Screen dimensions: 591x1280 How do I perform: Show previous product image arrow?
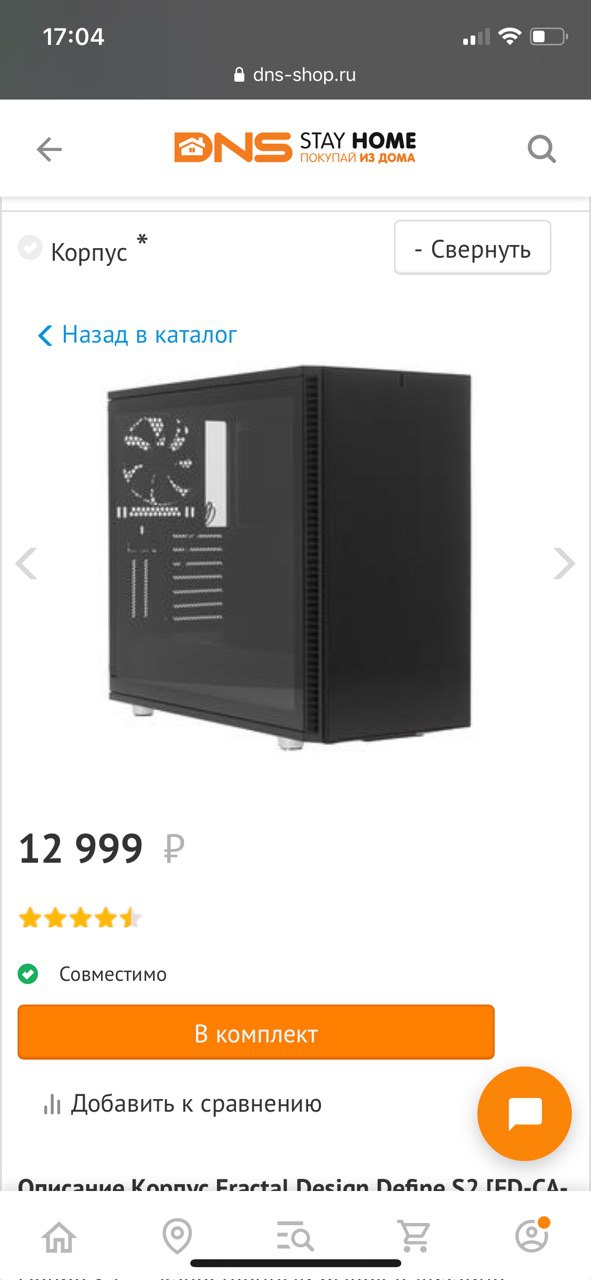26,563
